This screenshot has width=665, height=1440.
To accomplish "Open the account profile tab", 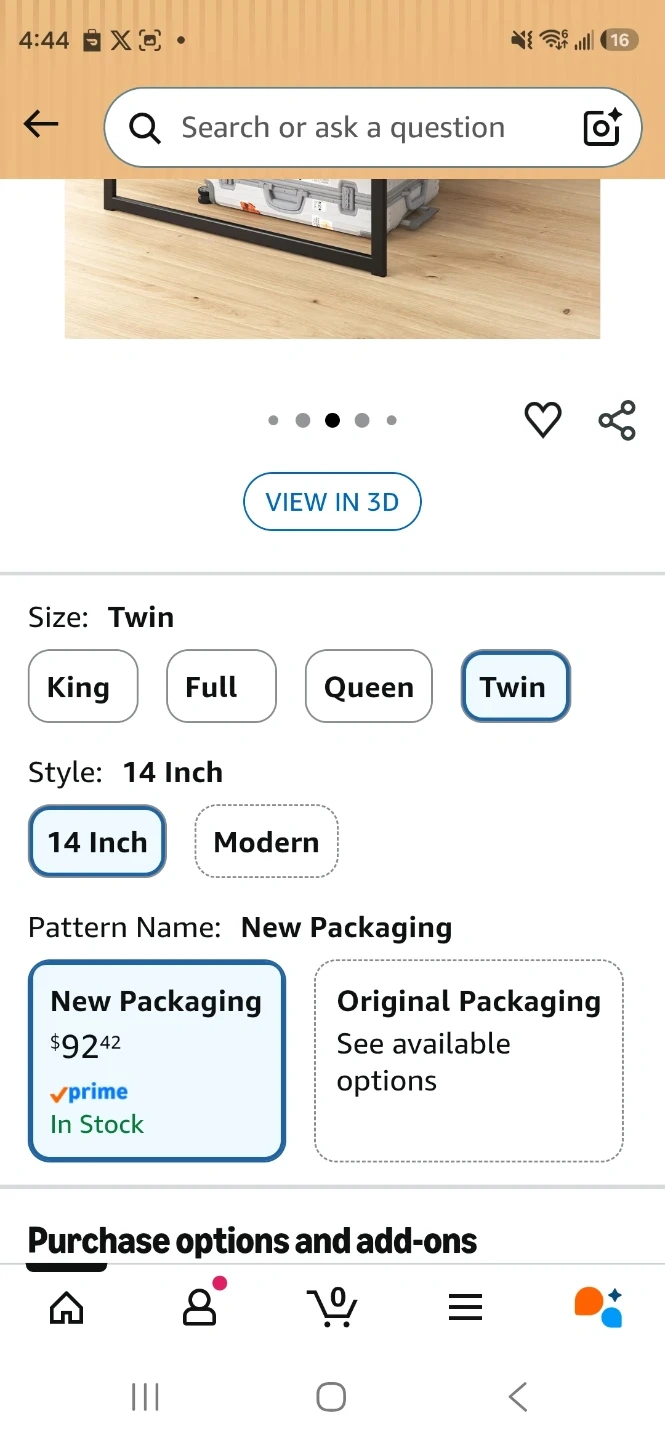I will 200,1307.
